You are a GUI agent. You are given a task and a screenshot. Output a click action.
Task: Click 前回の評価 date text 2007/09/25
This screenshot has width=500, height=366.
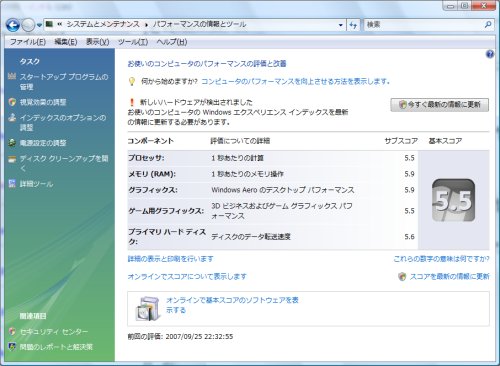point(184,336)
